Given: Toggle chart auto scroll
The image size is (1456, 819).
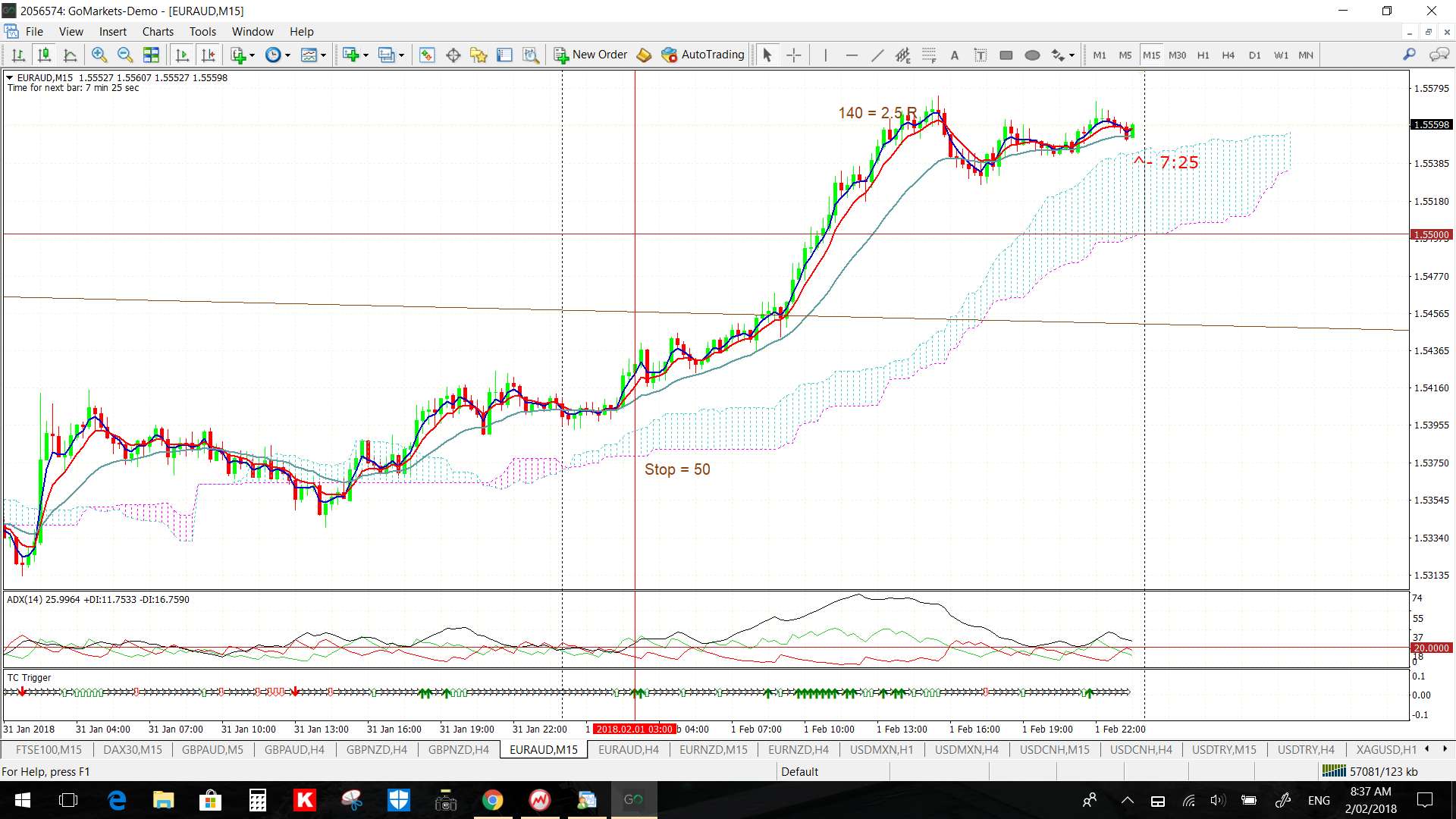Looking at the screenshot, I should click(x=182, y=55).
